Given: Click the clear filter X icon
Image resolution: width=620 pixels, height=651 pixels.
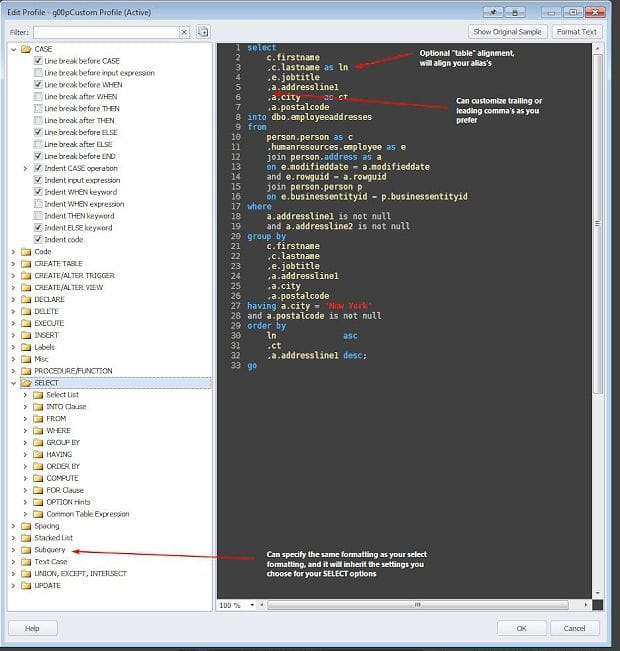Looking at the screenshot, I should pos(184,32).
